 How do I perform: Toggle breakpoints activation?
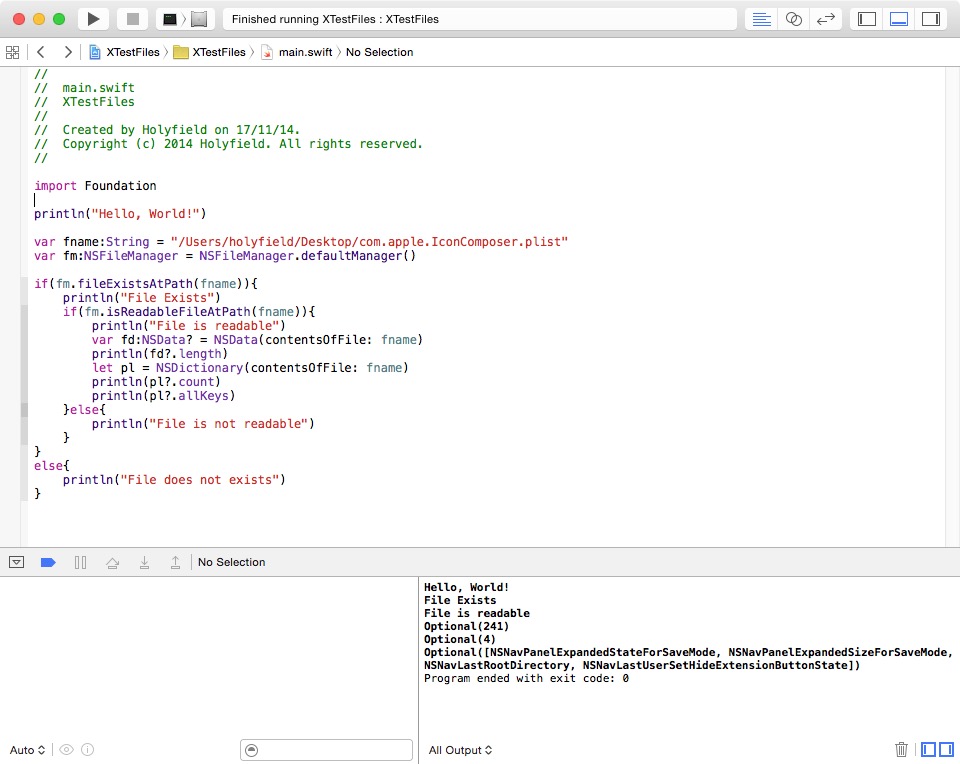(48, 562)
